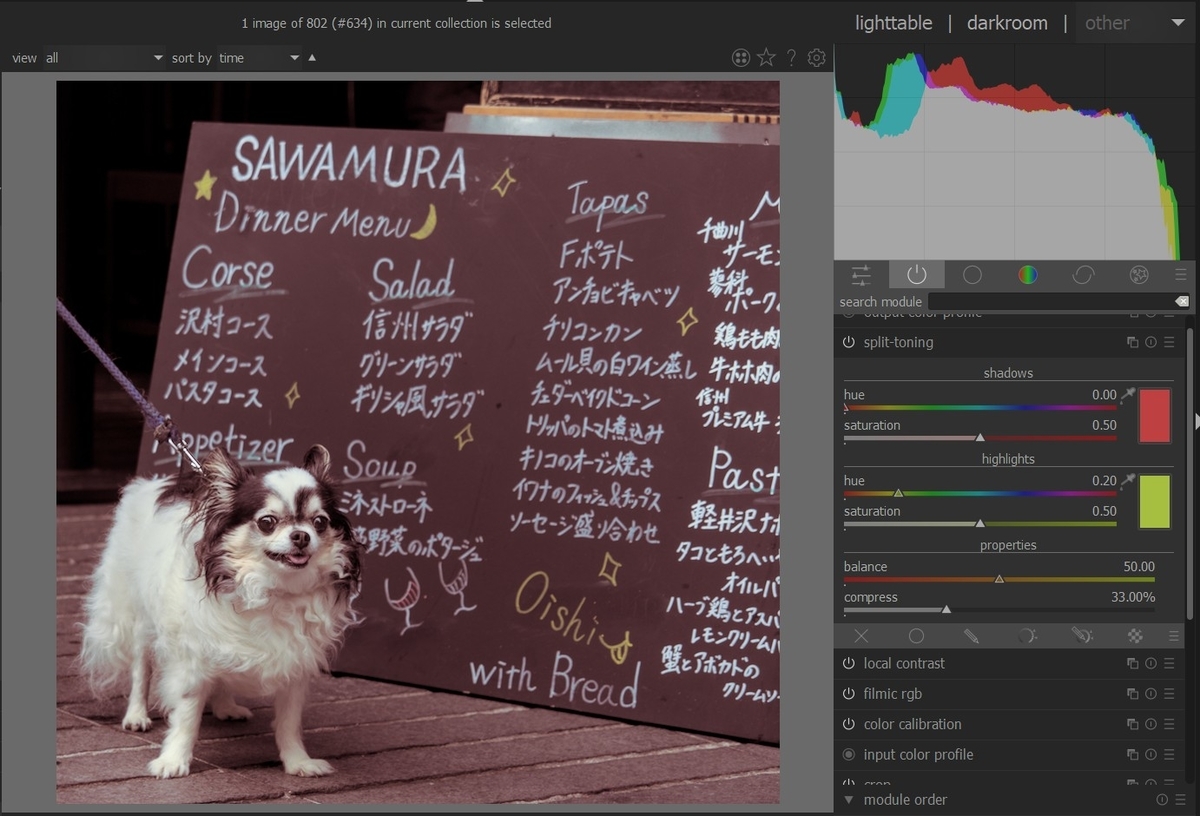Switch to the correct modules group icon
1200x816 pixels.
(x=1083, y=275)
